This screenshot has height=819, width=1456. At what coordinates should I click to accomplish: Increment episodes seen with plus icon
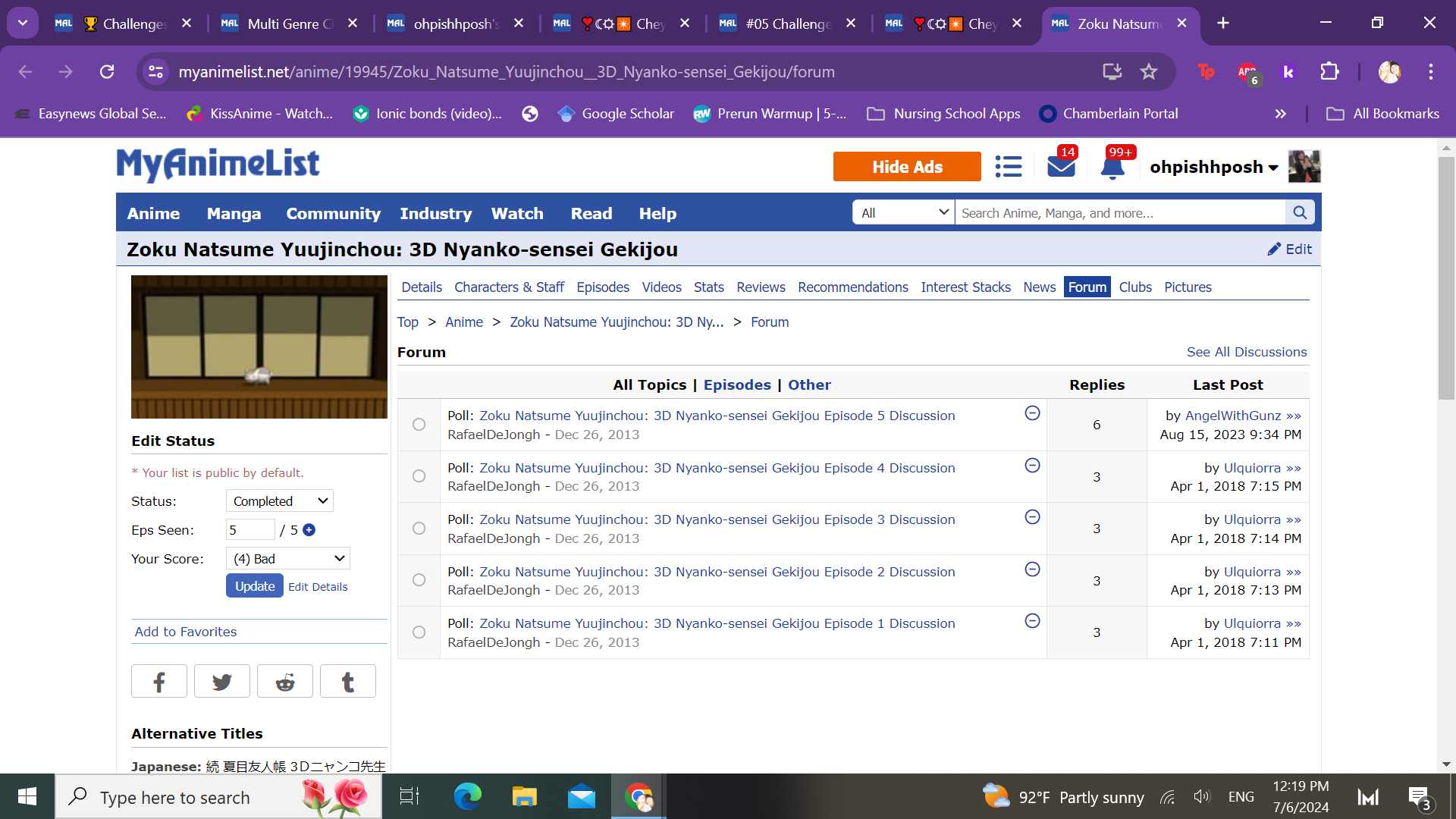click(x=309, y=530)
